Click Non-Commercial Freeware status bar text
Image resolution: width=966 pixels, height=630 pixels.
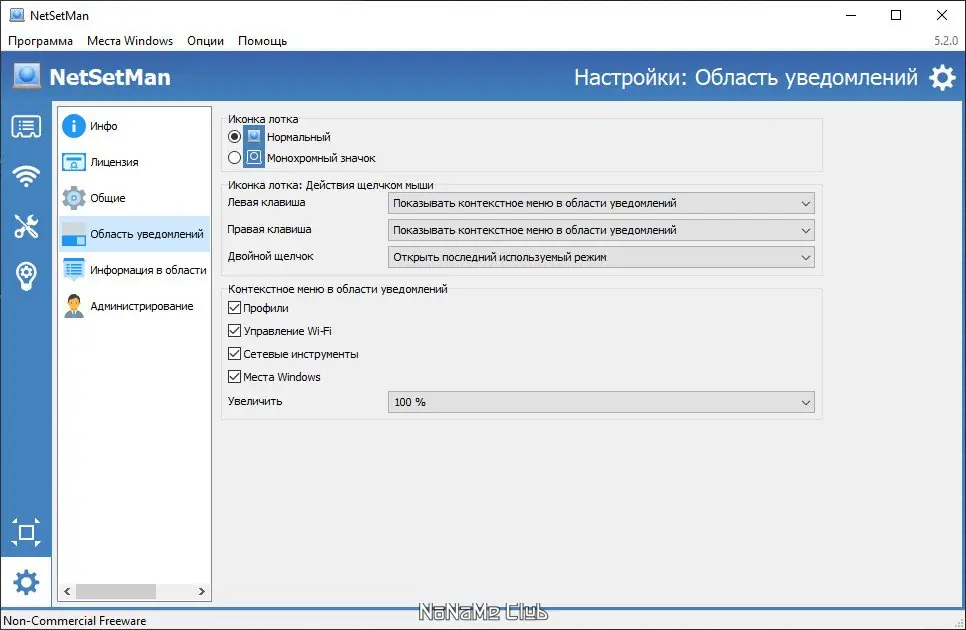[x=75, y=621]
